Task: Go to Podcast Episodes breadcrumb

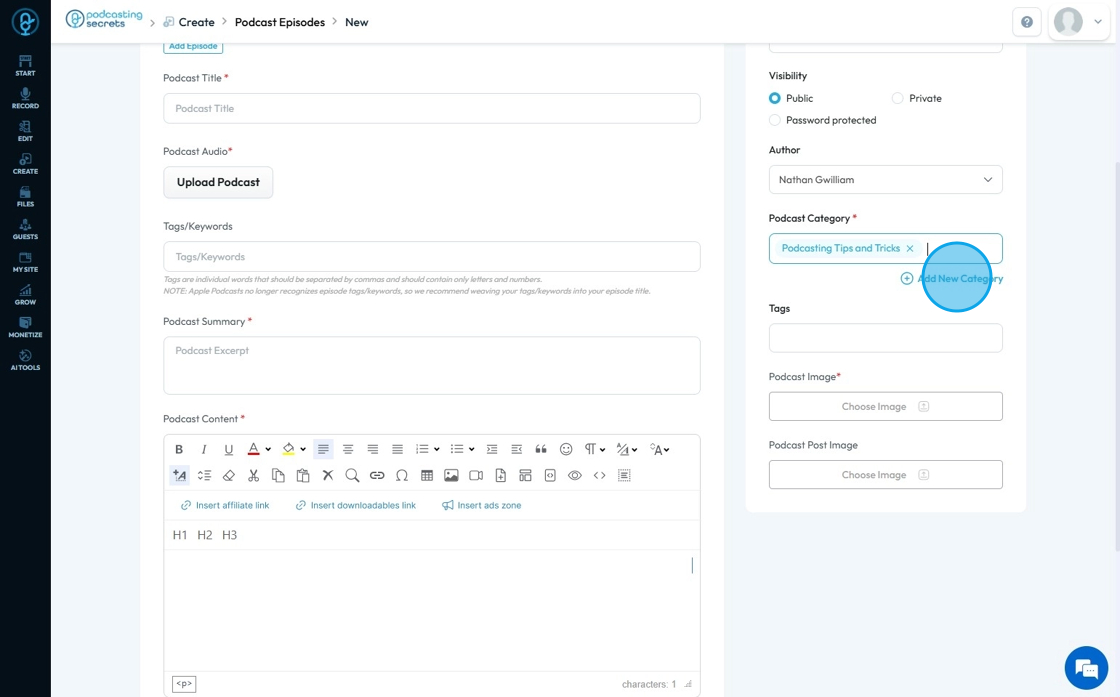Action: click(280, 22)
